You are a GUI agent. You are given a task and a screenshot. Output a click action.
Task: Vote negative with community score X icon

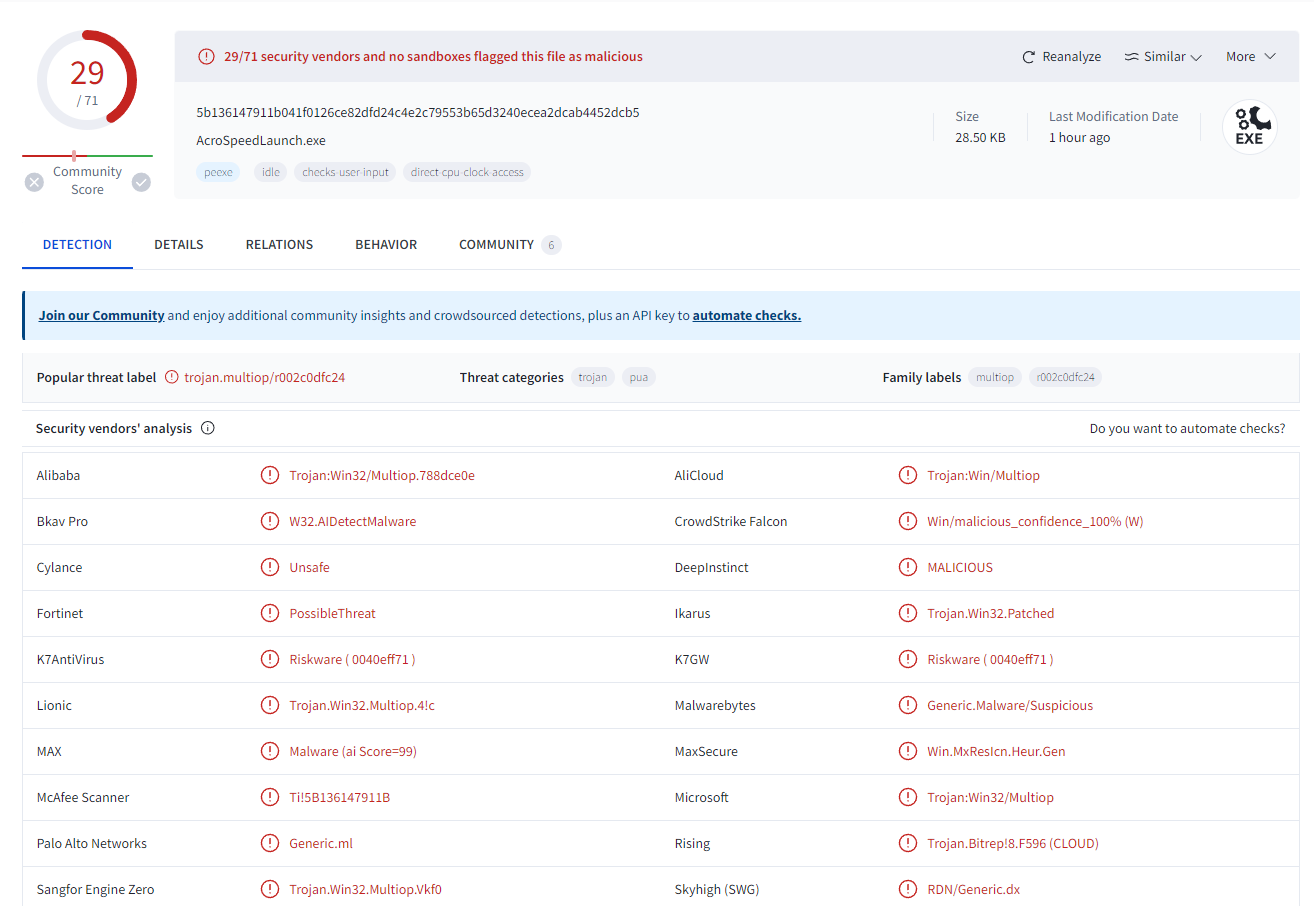(35, 182)
